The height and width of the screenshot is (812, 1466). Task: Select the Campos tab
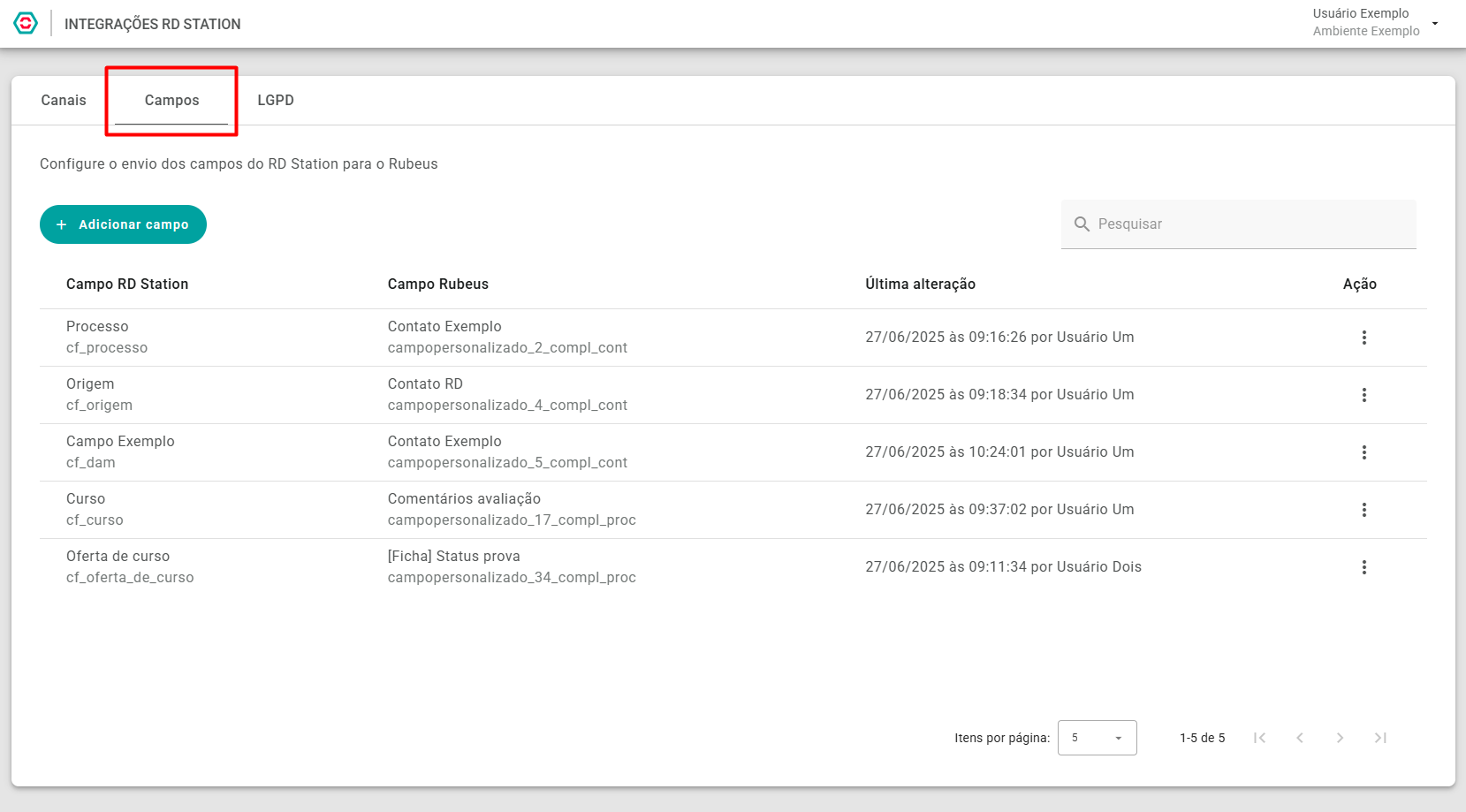171,101
